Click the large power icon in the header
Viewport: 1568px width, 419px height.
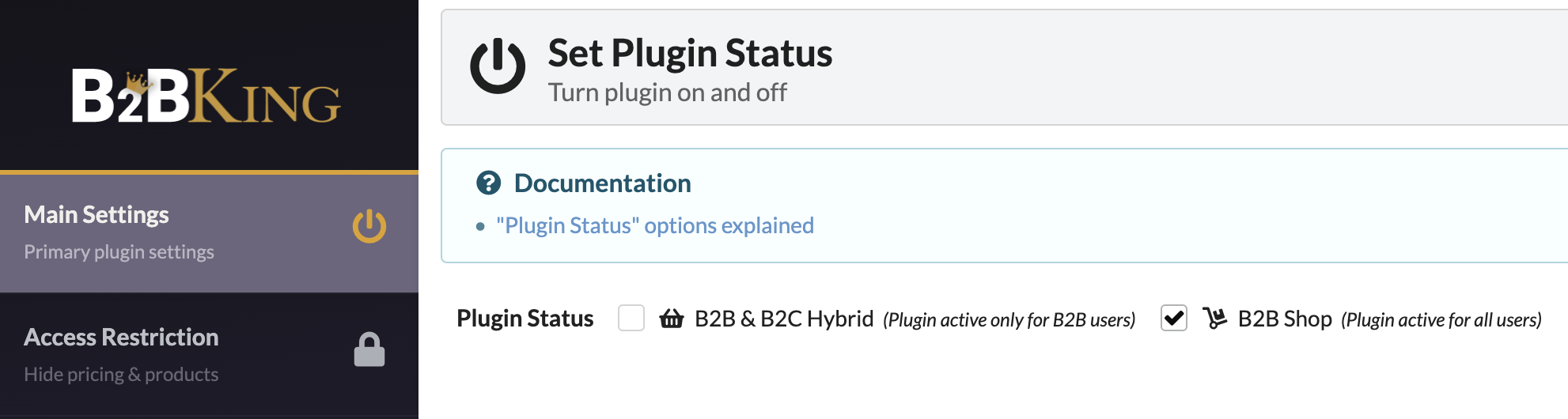click(x=498, y=66)
